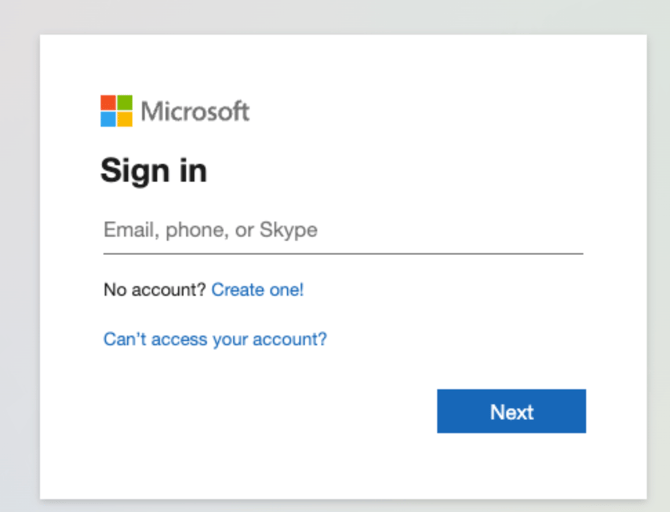The image size is (670, 512).
Task: Click the Microsoft wordmark text
Action: coord(195,111)
